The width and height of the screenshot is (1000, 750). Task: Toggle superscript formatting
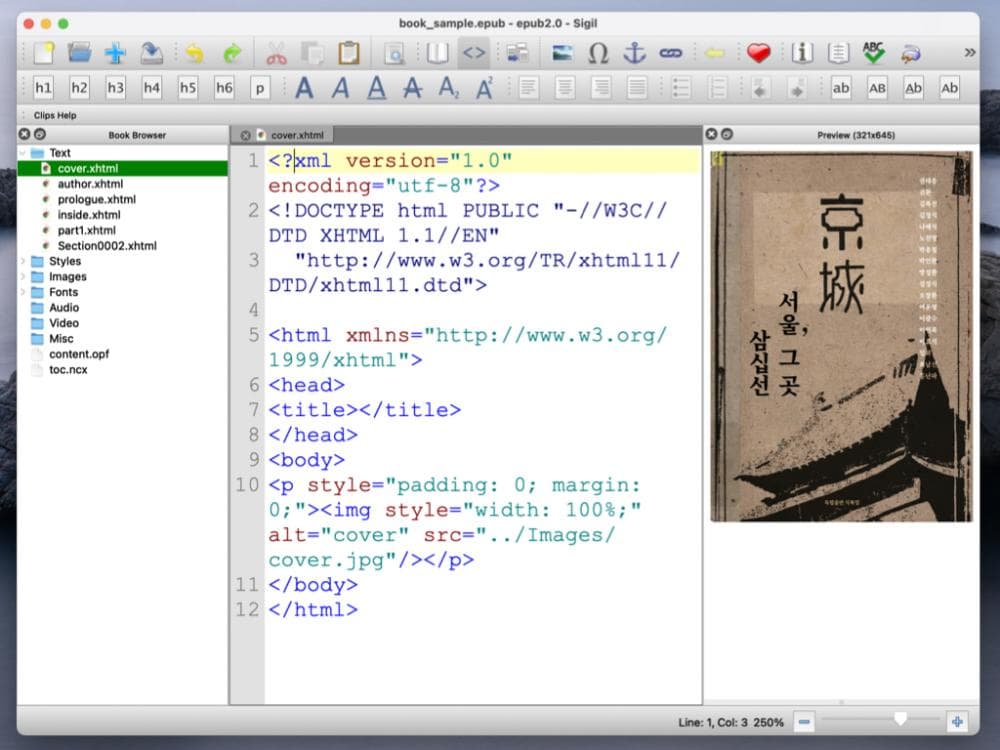[x=485, y=88]
